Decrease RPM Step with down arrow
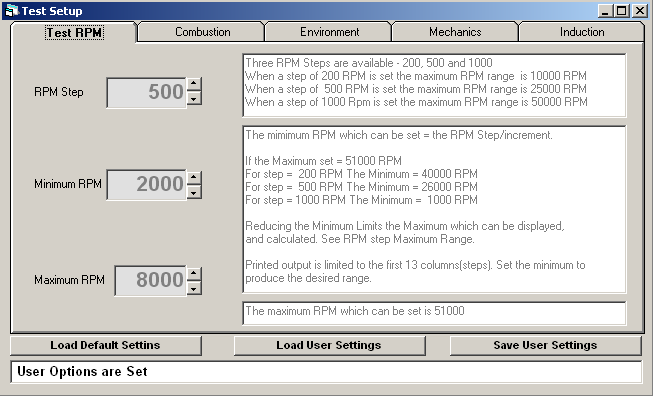This screenshot has height=396, width=653. pos(193,99)
